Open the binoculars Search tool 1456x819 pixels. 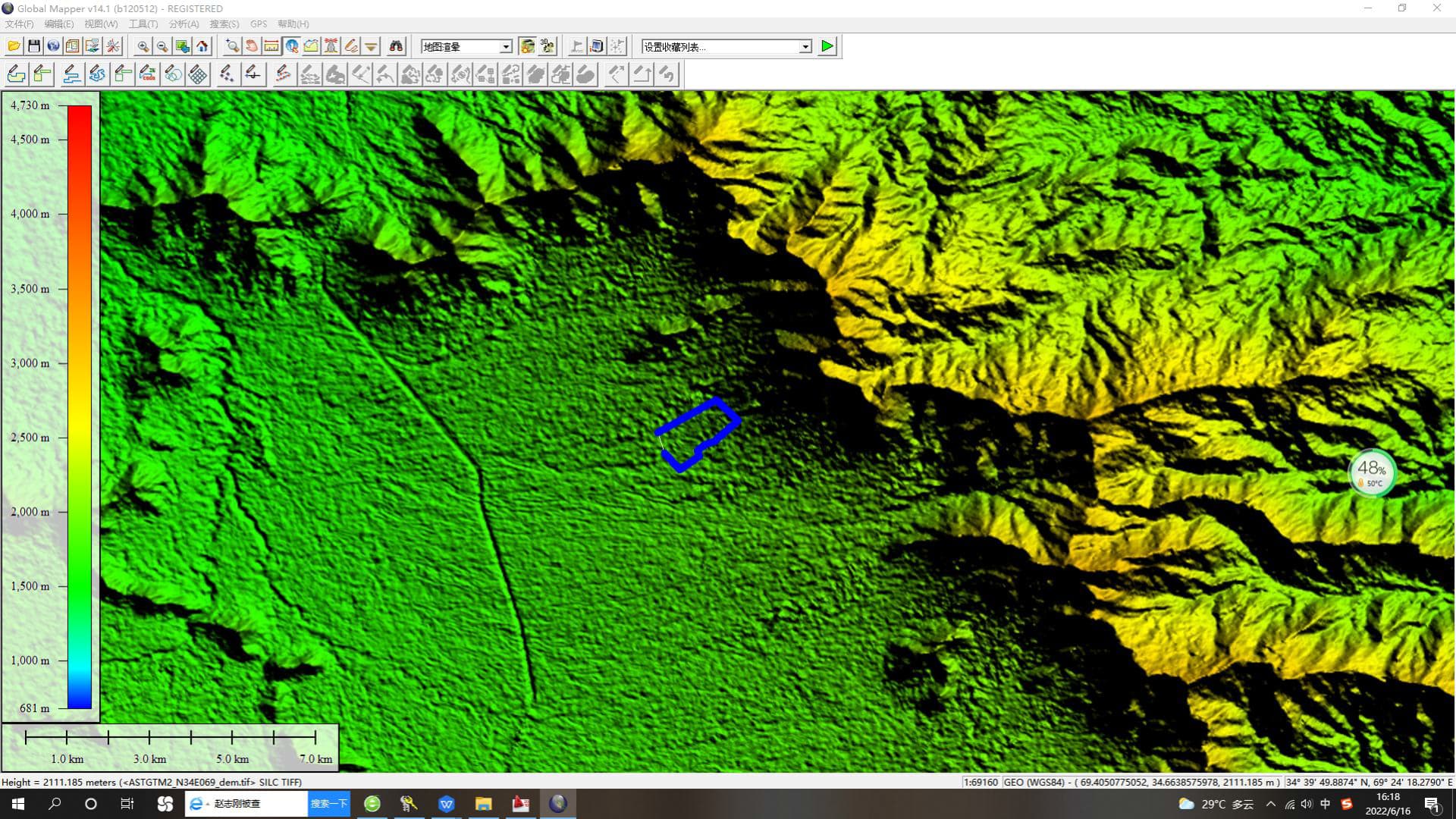click(x=396, y=46)
